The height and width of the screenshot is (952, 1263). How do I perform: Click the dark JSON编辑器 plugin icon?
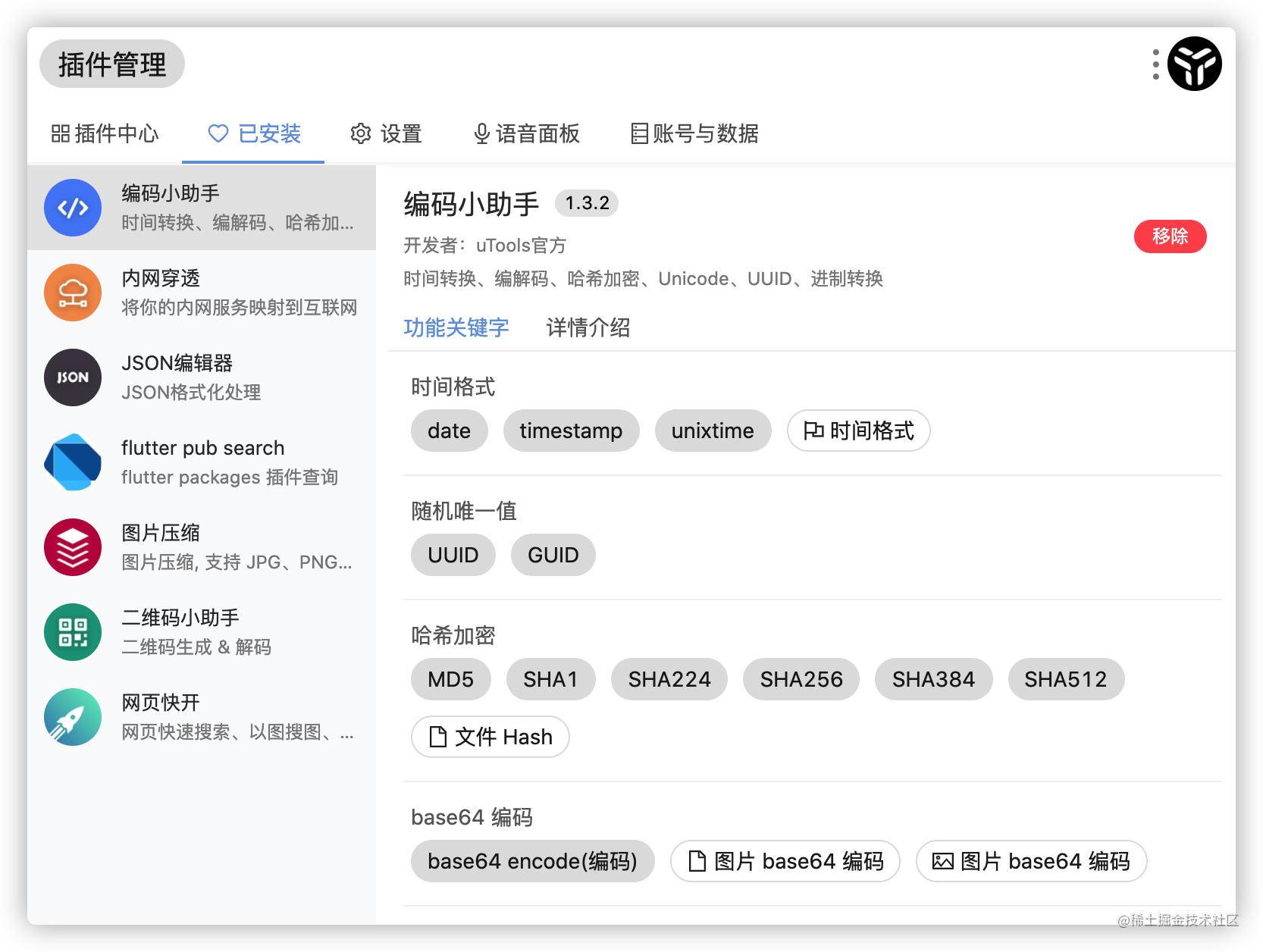coord(73,377)
